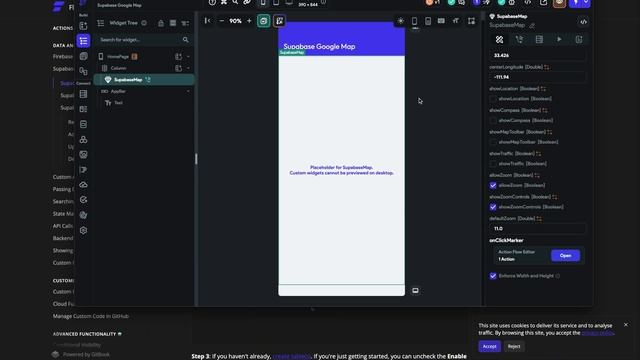Select SupabaseMap in the widget tree
The image size is (640, 360).
point(144,80)
